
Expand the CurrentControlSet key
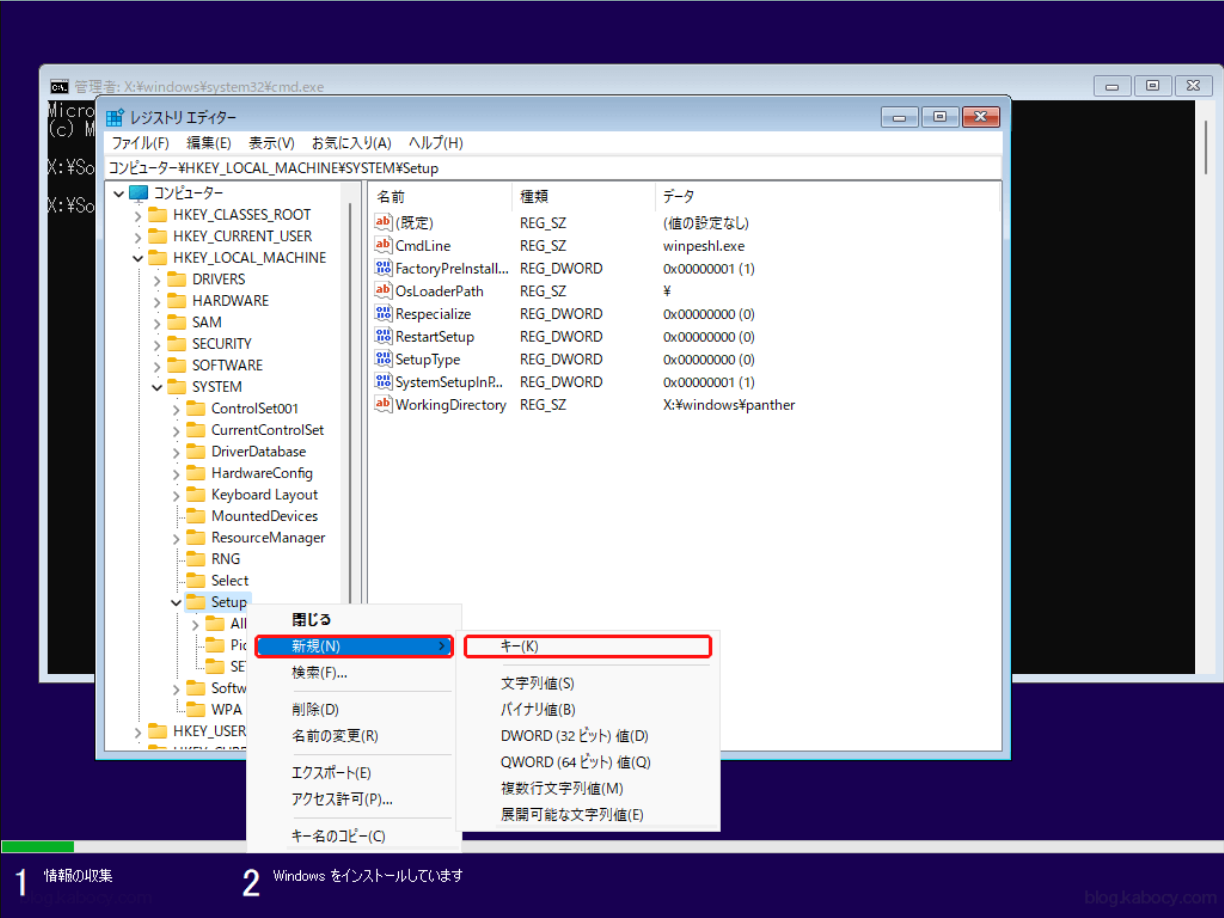176,430
